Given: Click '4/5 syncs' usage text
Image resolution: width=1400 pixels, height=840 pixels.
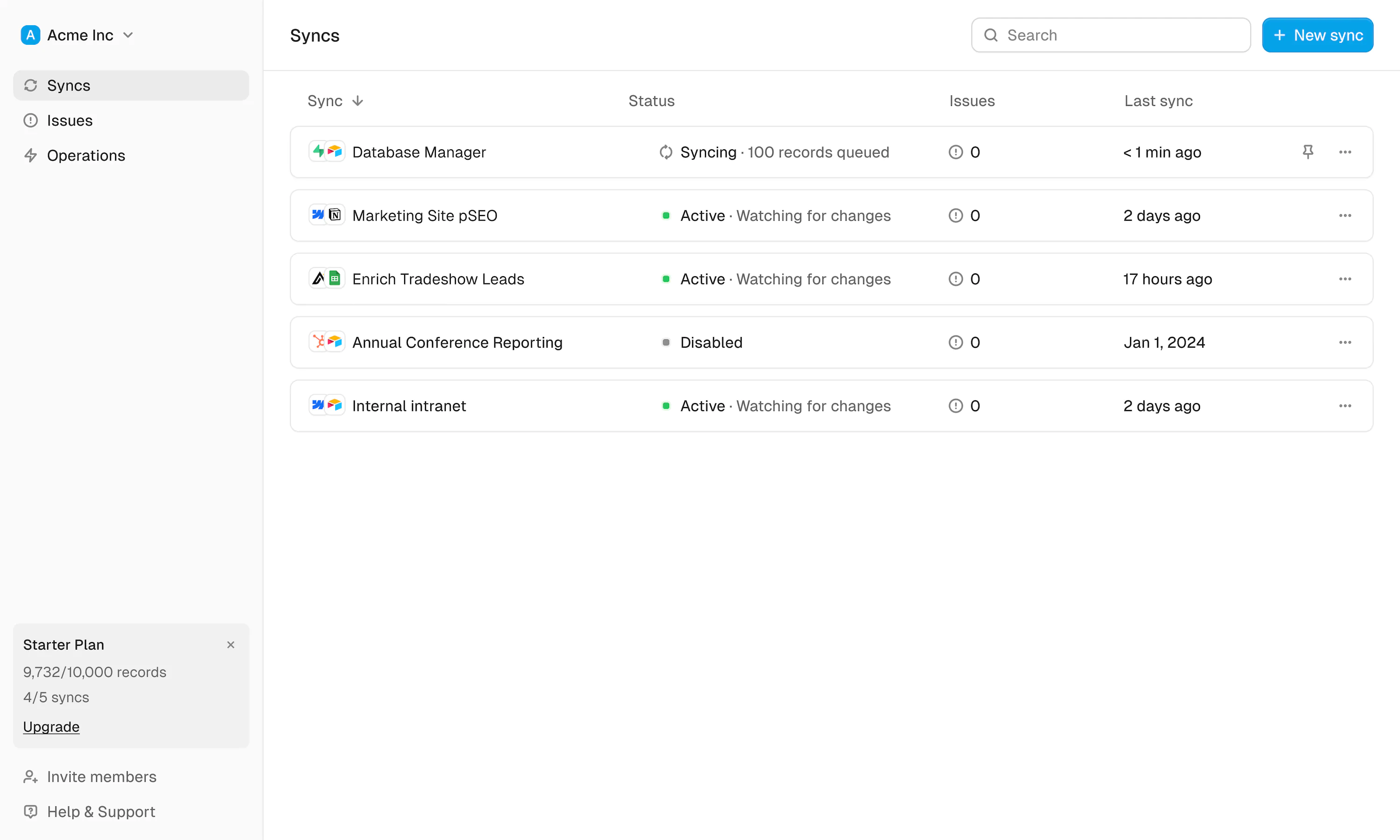Looking at the screenshot, I should (x=56, y=697).
